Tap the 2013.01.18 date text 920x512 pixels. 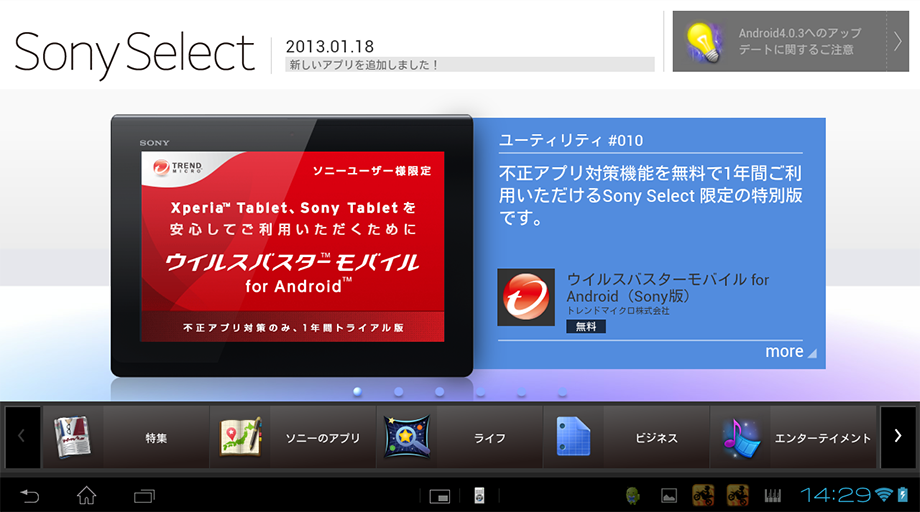tap(330, 46)
